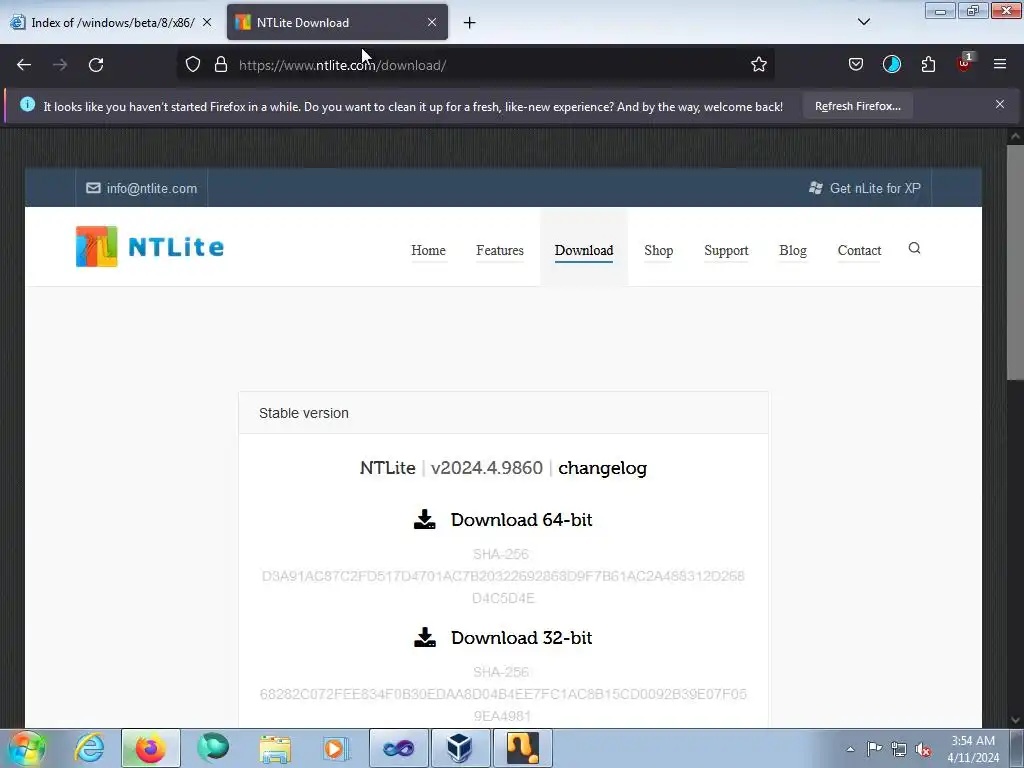Click the scrollbar down arrow

click(x=1015, y=720)
